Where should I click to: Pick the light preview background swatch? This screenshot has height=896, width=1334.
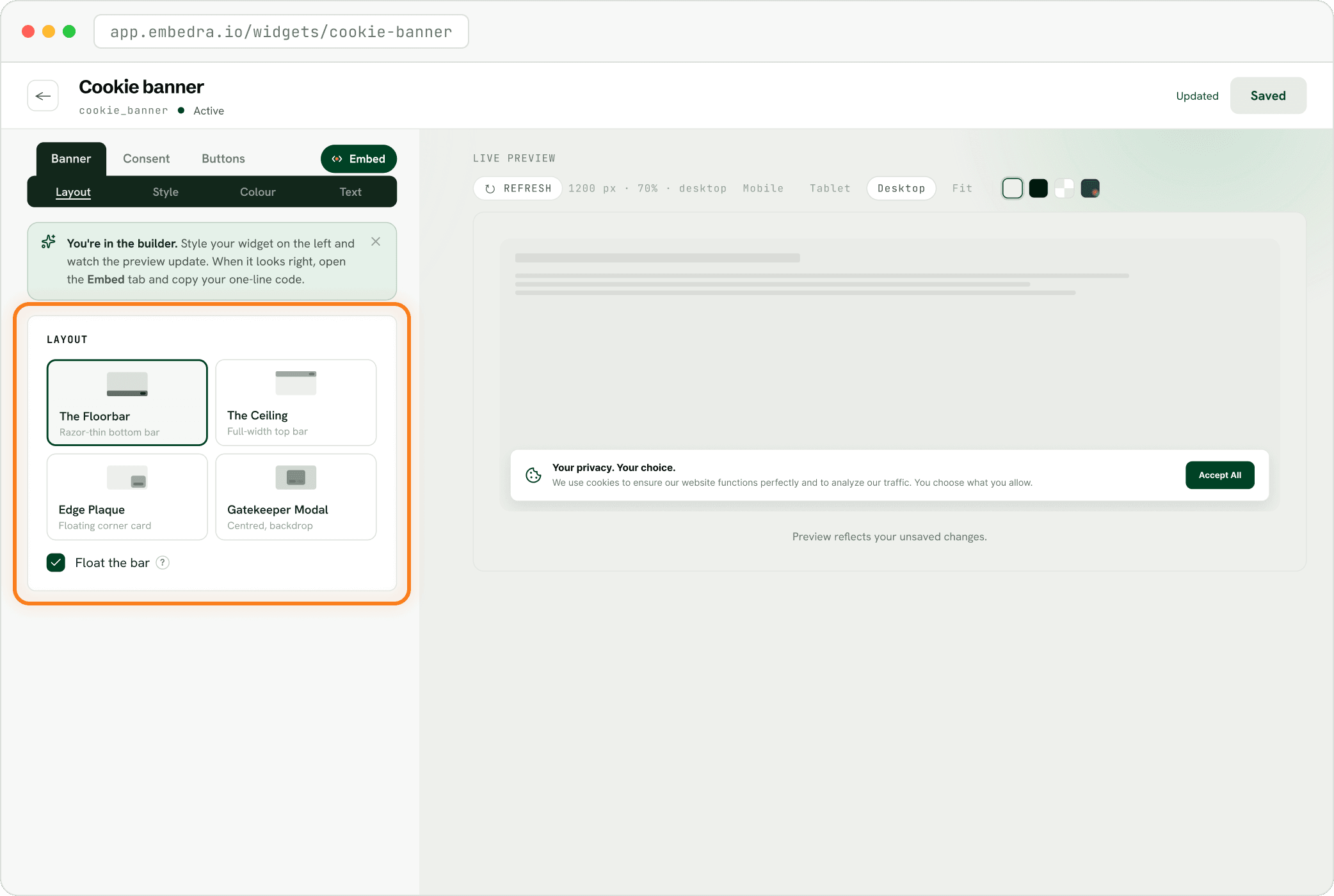click(x=1013, y=188)
